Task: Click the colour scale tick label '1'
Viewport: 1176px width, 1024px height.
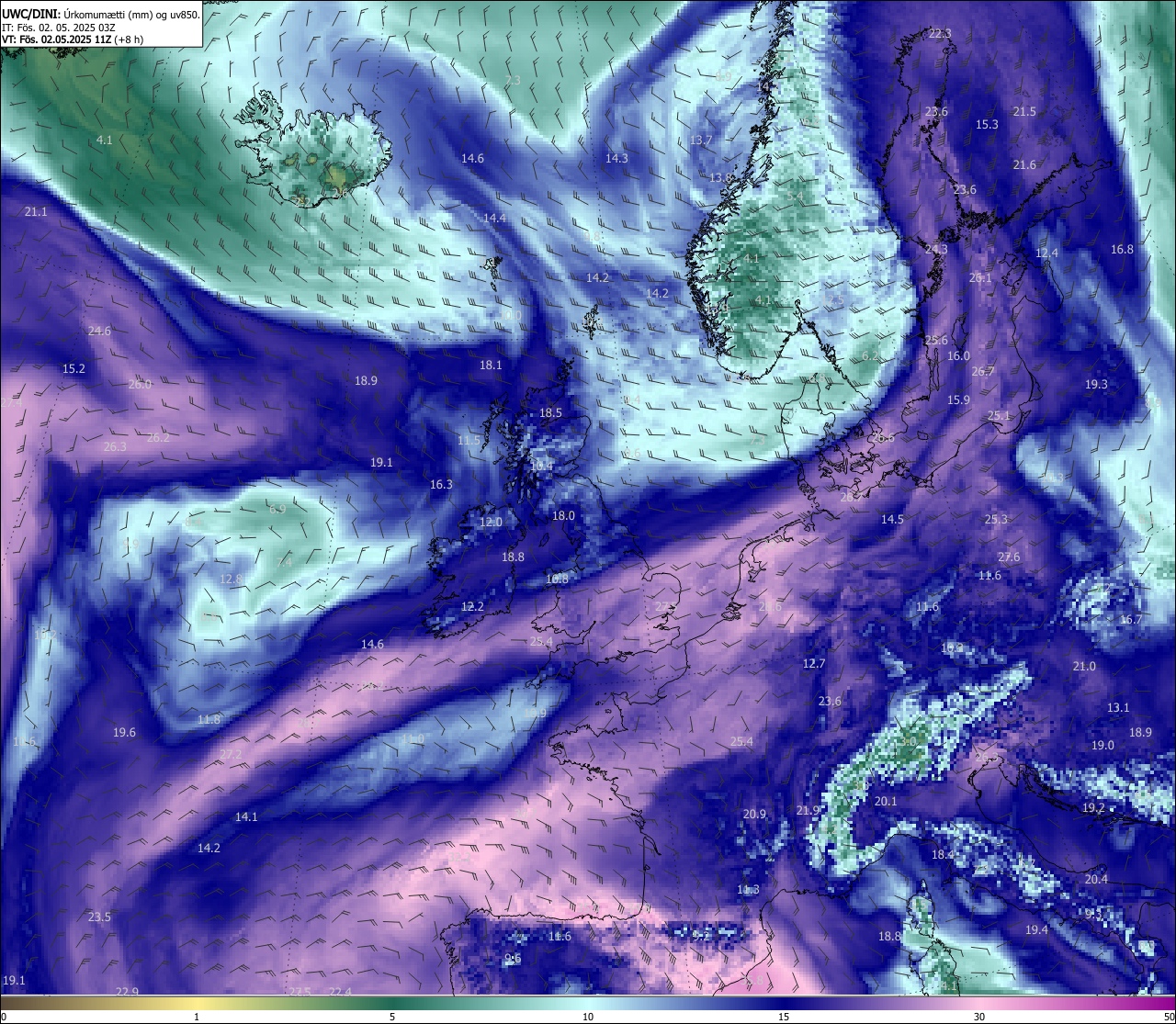Action: pyautogui.click(x=197, y=1017)
